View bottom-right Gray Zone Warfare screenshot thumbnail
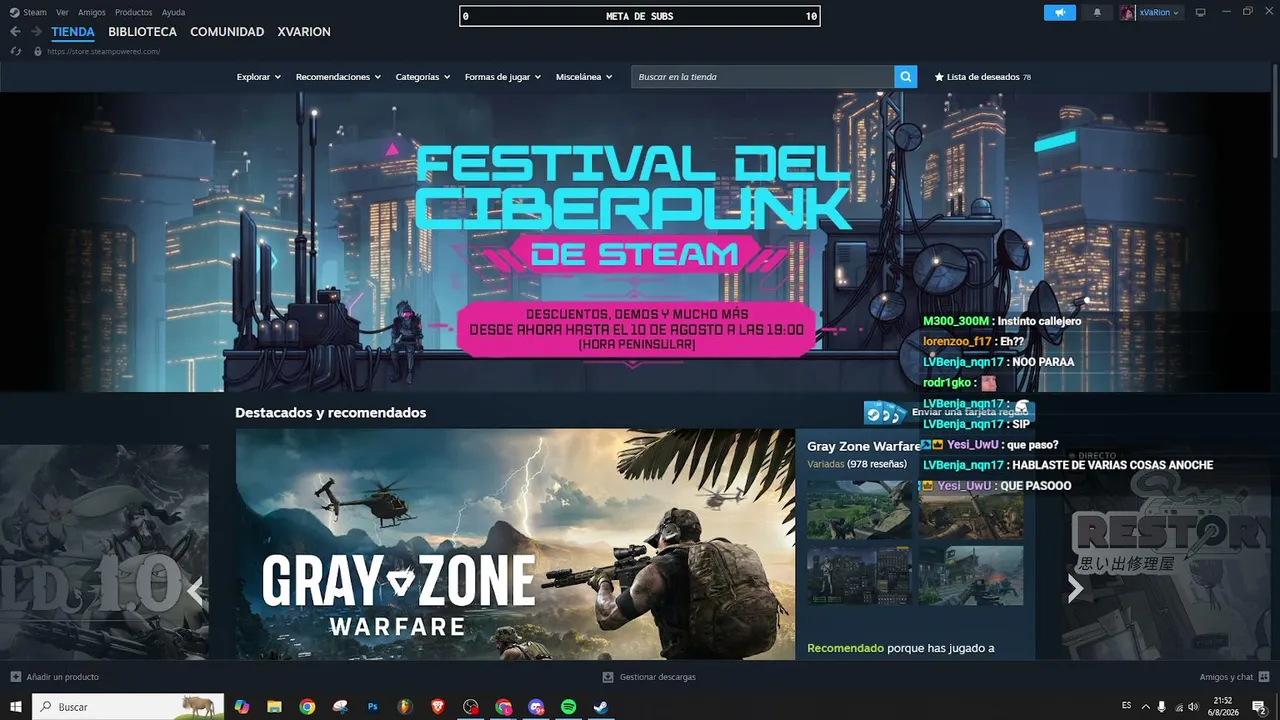 [971, 575]
